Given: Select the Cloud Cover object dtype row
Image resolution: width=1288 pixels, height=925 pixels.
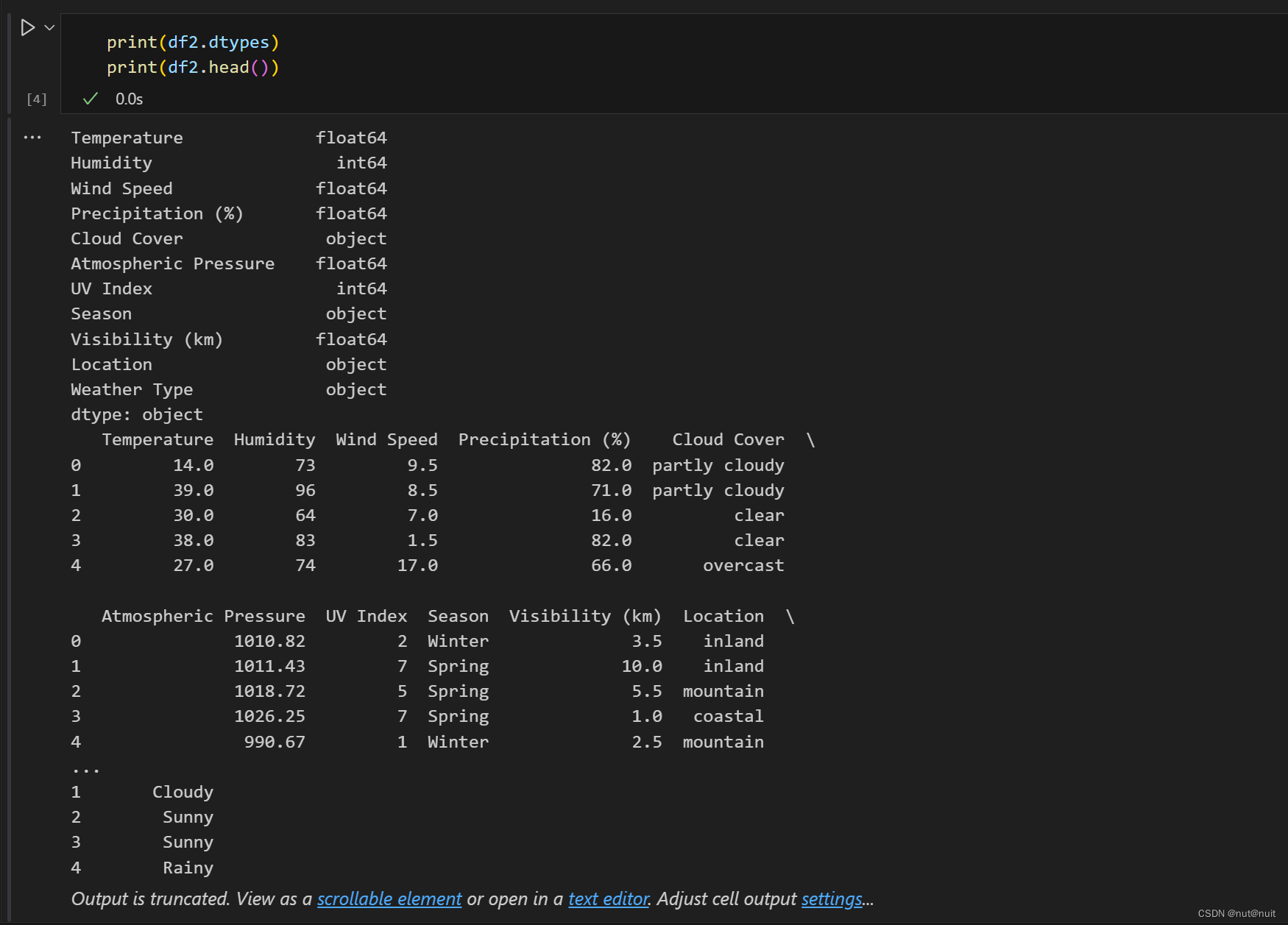Looking at the screenshot, I should point(229,238).
